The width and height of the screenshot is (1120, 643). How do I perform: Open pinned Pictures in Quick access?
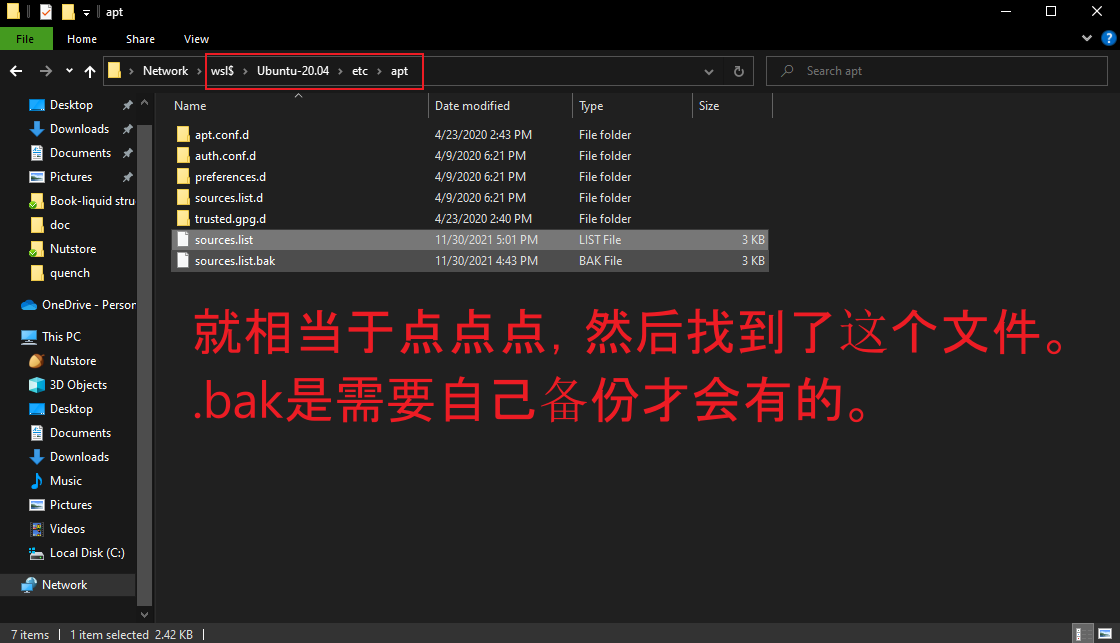71,177
